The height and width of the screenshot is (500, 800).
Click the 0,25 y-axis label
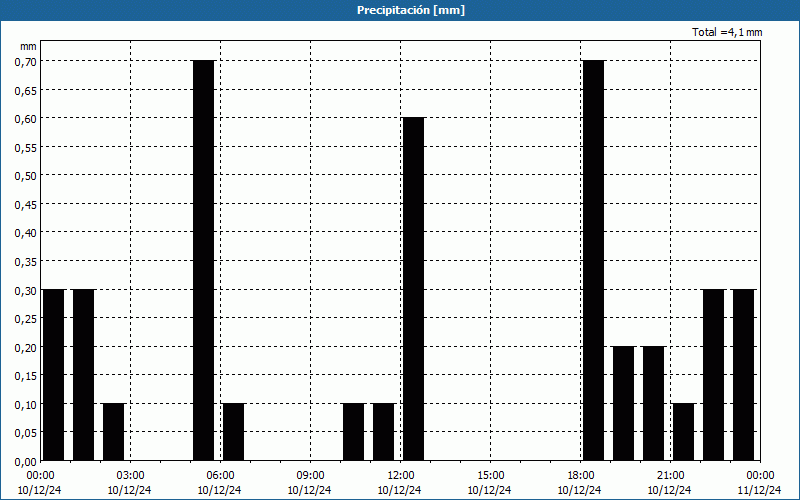click(x=26, y=318)
